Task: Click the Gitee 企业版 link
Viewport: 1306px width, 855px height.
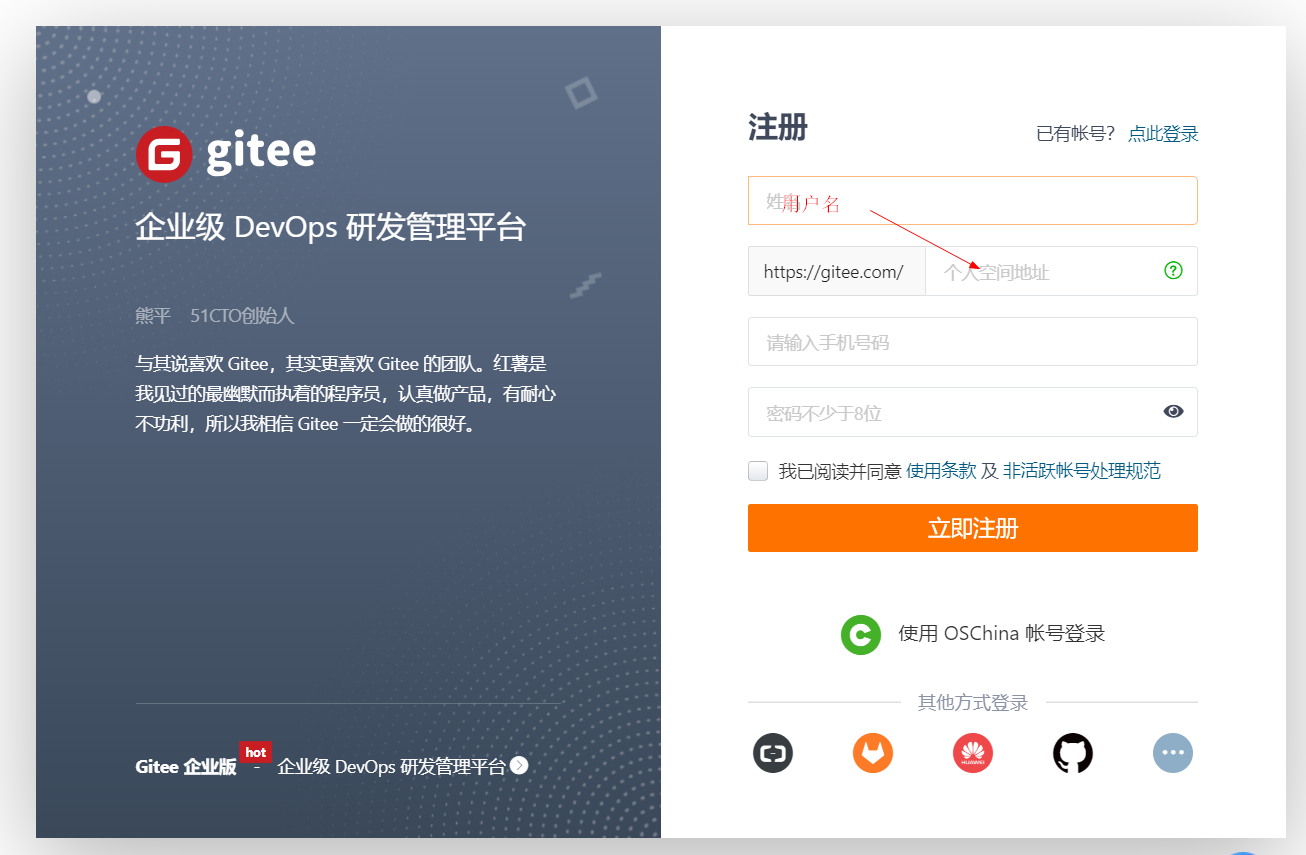Action: click(186, 767)
